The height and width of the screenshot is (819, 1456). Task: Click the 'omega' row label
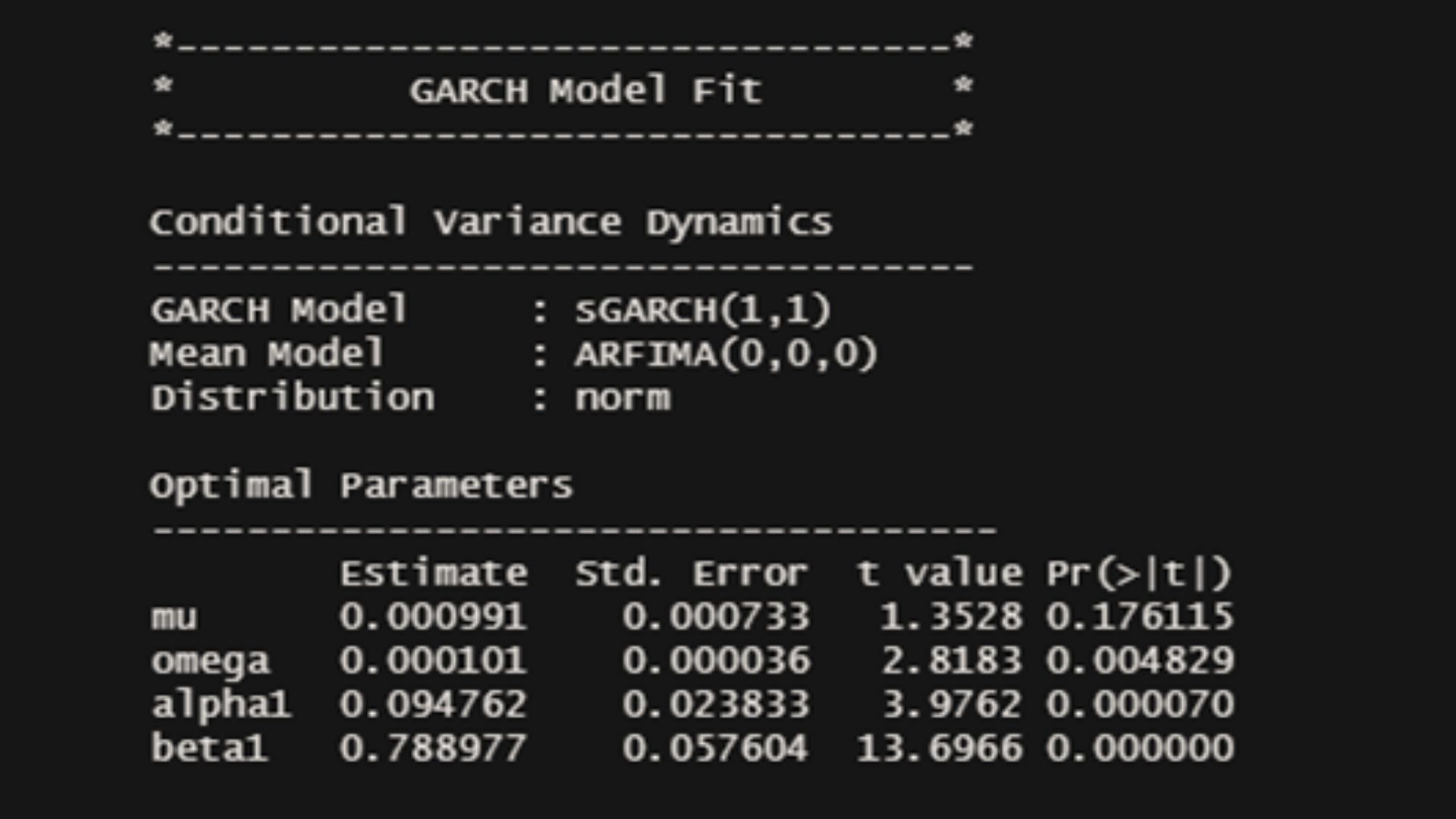210,662
